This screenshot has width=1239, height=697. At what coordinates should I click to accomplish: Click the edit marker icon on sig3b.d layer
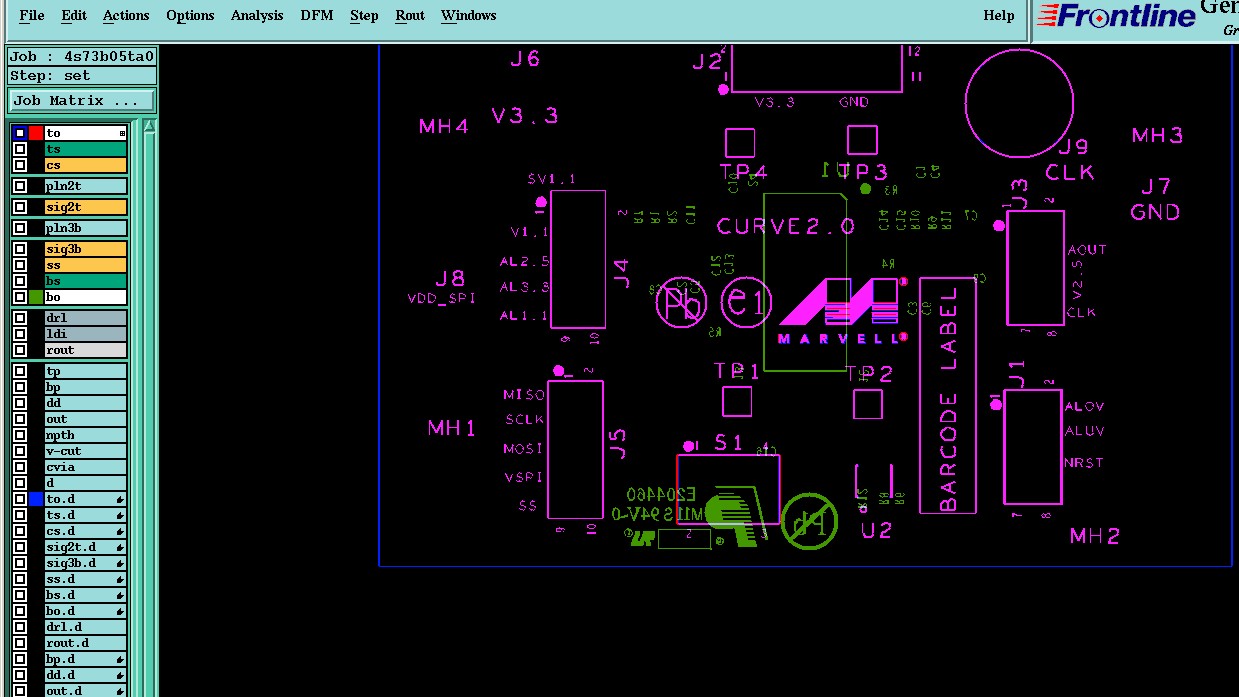click(x=120, y=563)
